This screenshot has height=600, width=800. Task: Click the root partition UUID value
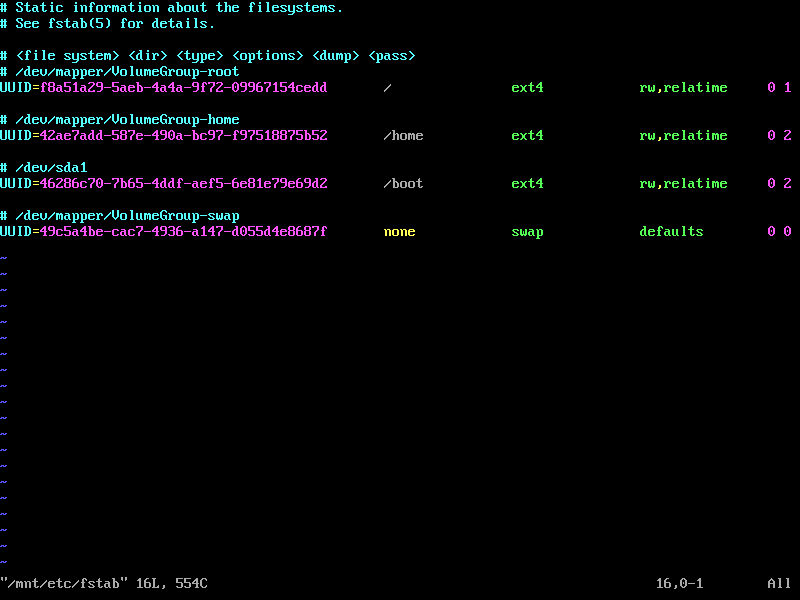183,87
